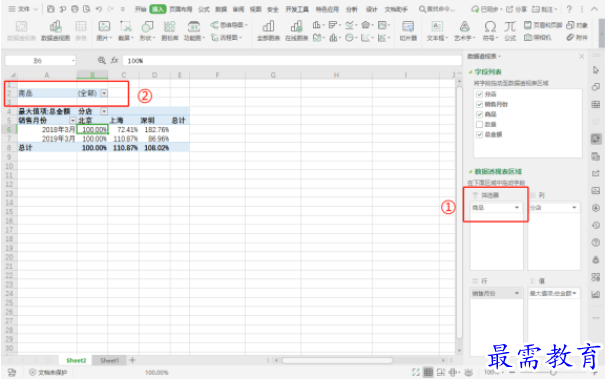
Task: Click the Save icon in quick access toolbar
Action: click(x=51, y=9)
